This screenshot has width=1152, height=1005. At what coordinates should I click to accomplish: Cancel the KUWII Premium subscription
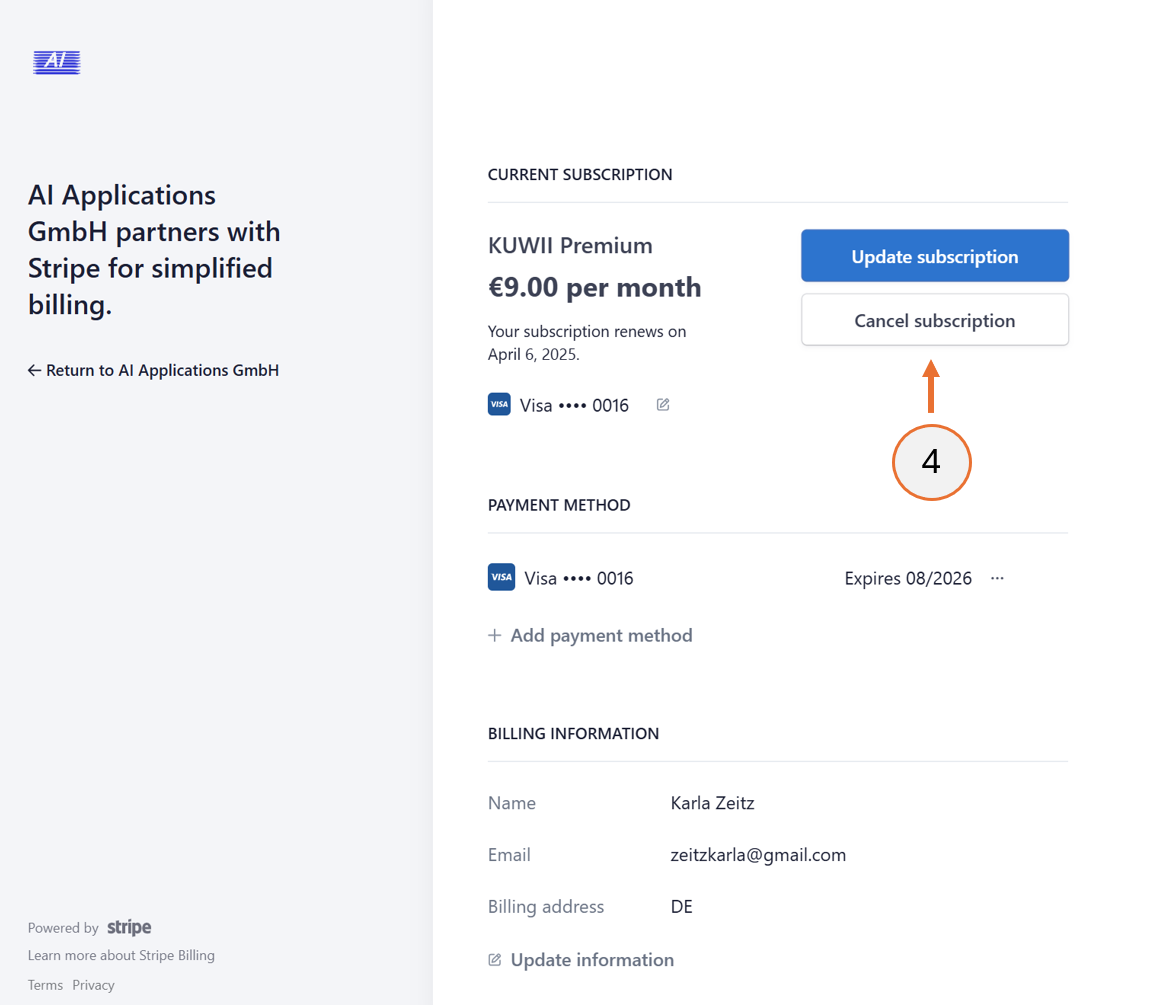(934, 320)
